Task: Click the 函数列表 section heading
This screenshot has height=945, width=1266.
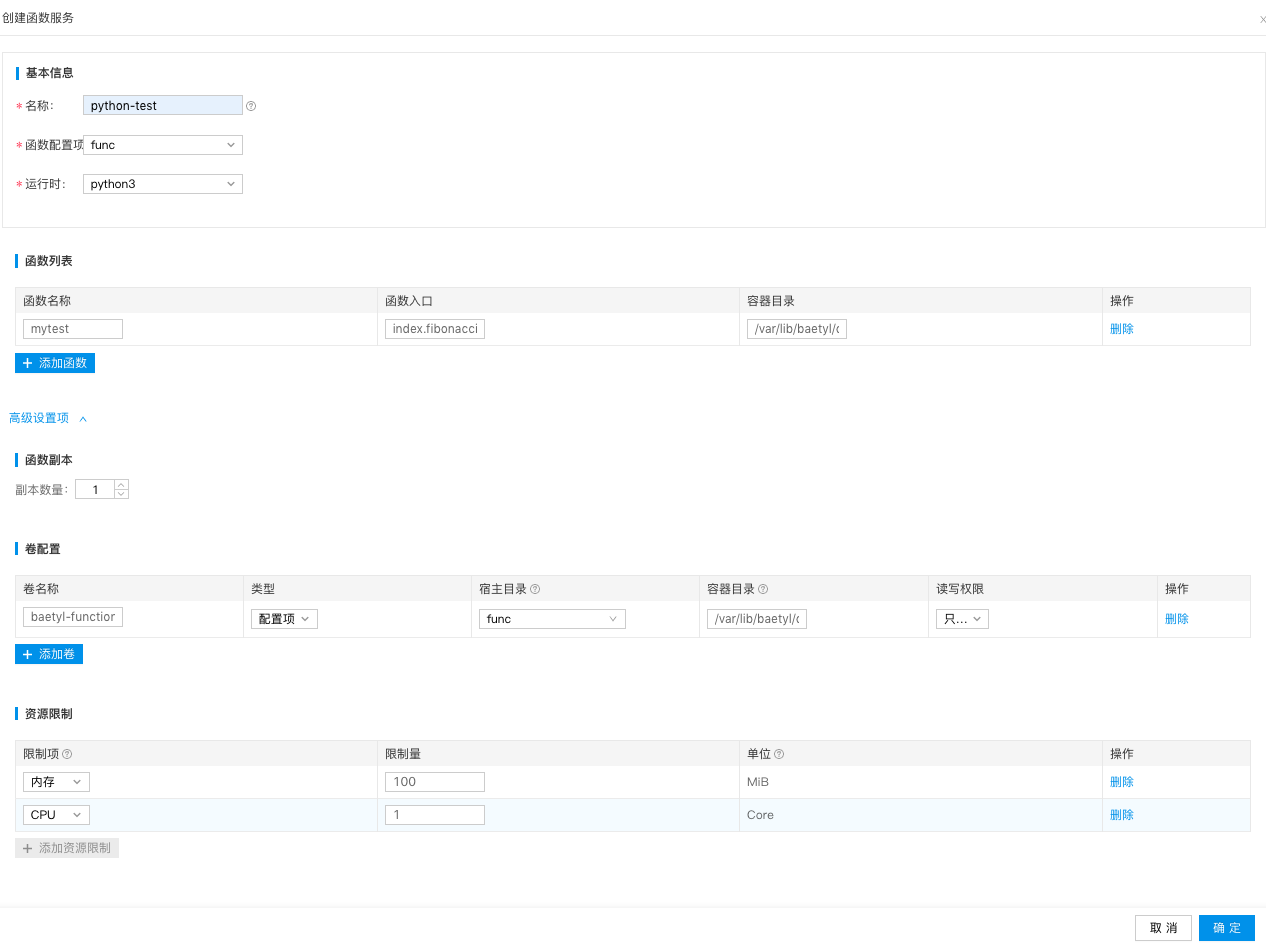Action: pyautogui.click(x=49, y=261)
